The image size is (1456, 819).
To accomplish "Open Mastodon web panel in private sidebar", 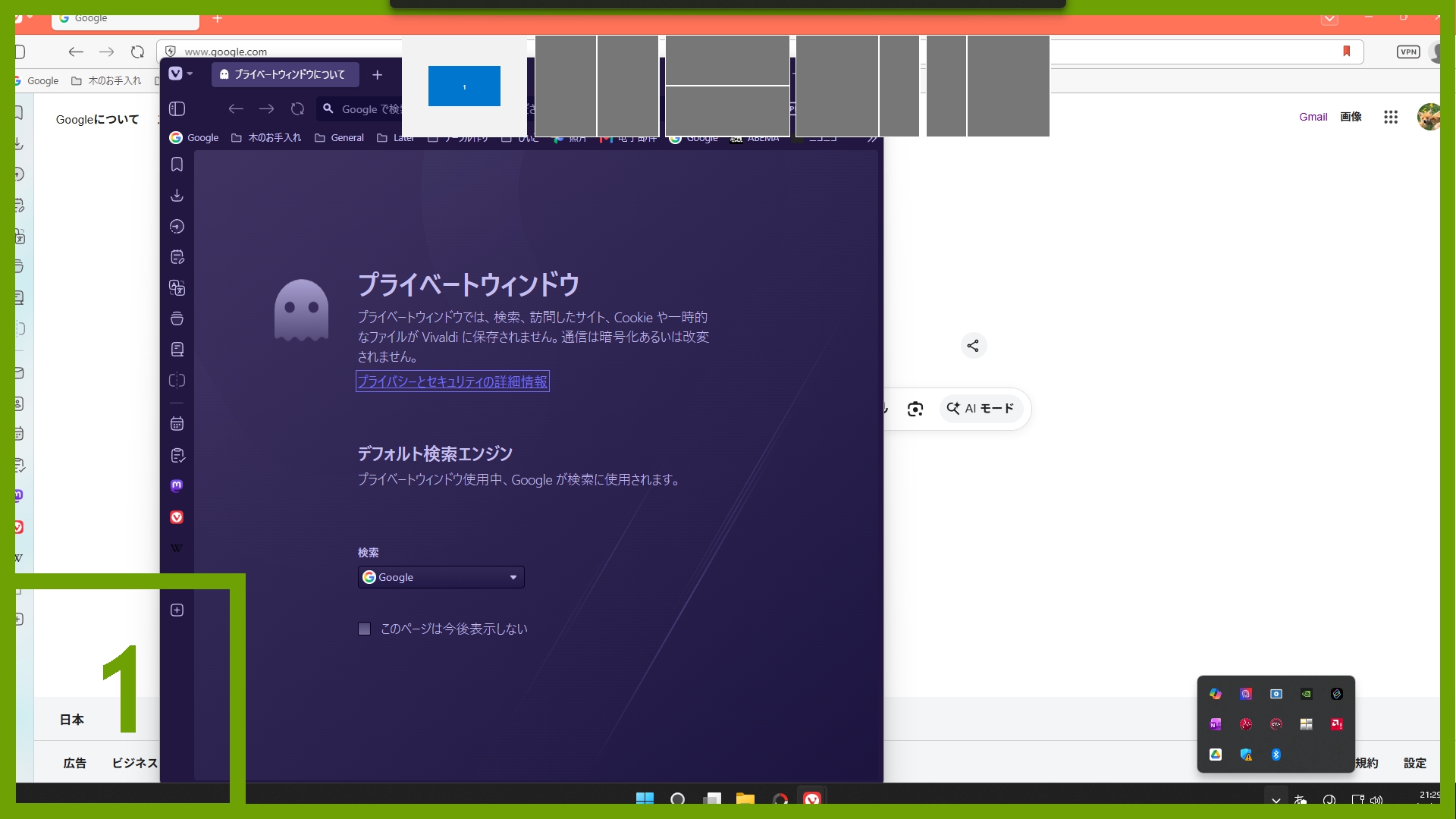I will [x=177, y=485].
